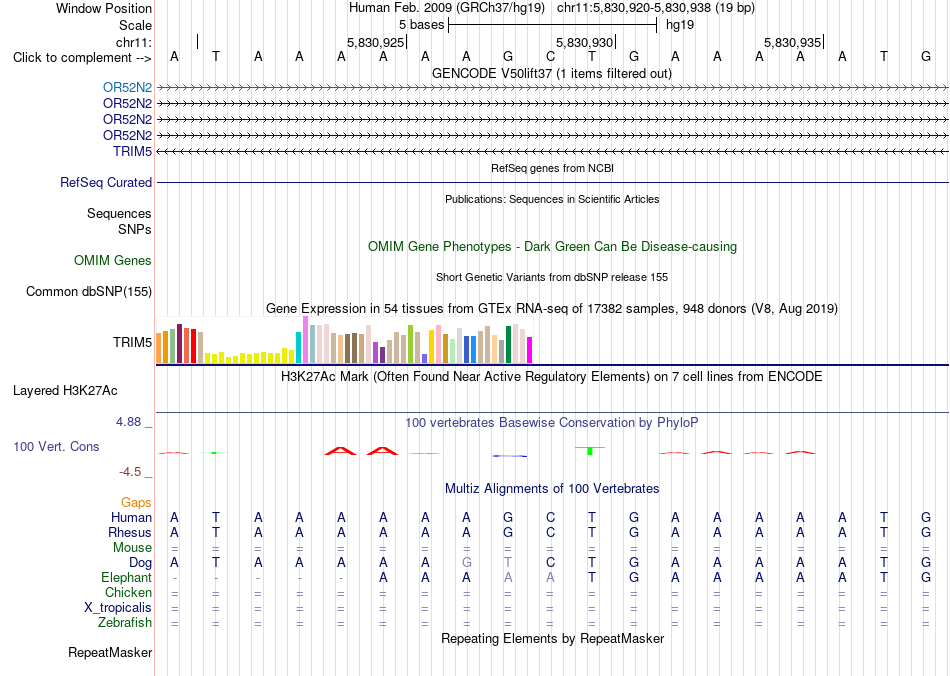The width and height of the screenshot is (950, 676).
Task: Click the Dog species label
Action: [x=140, y=563]
